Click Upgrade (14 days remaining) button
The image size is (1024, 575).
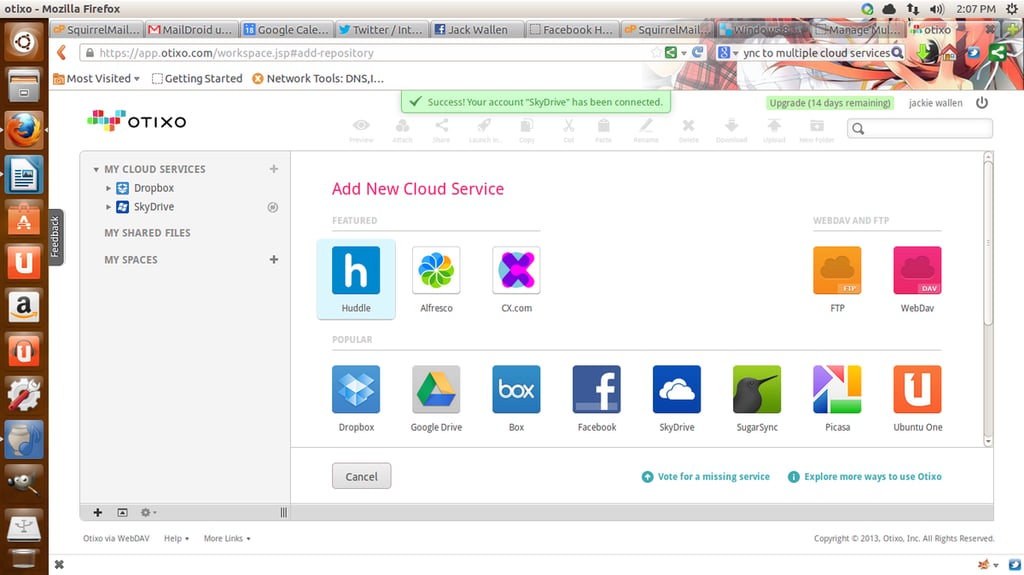(829, 103)
